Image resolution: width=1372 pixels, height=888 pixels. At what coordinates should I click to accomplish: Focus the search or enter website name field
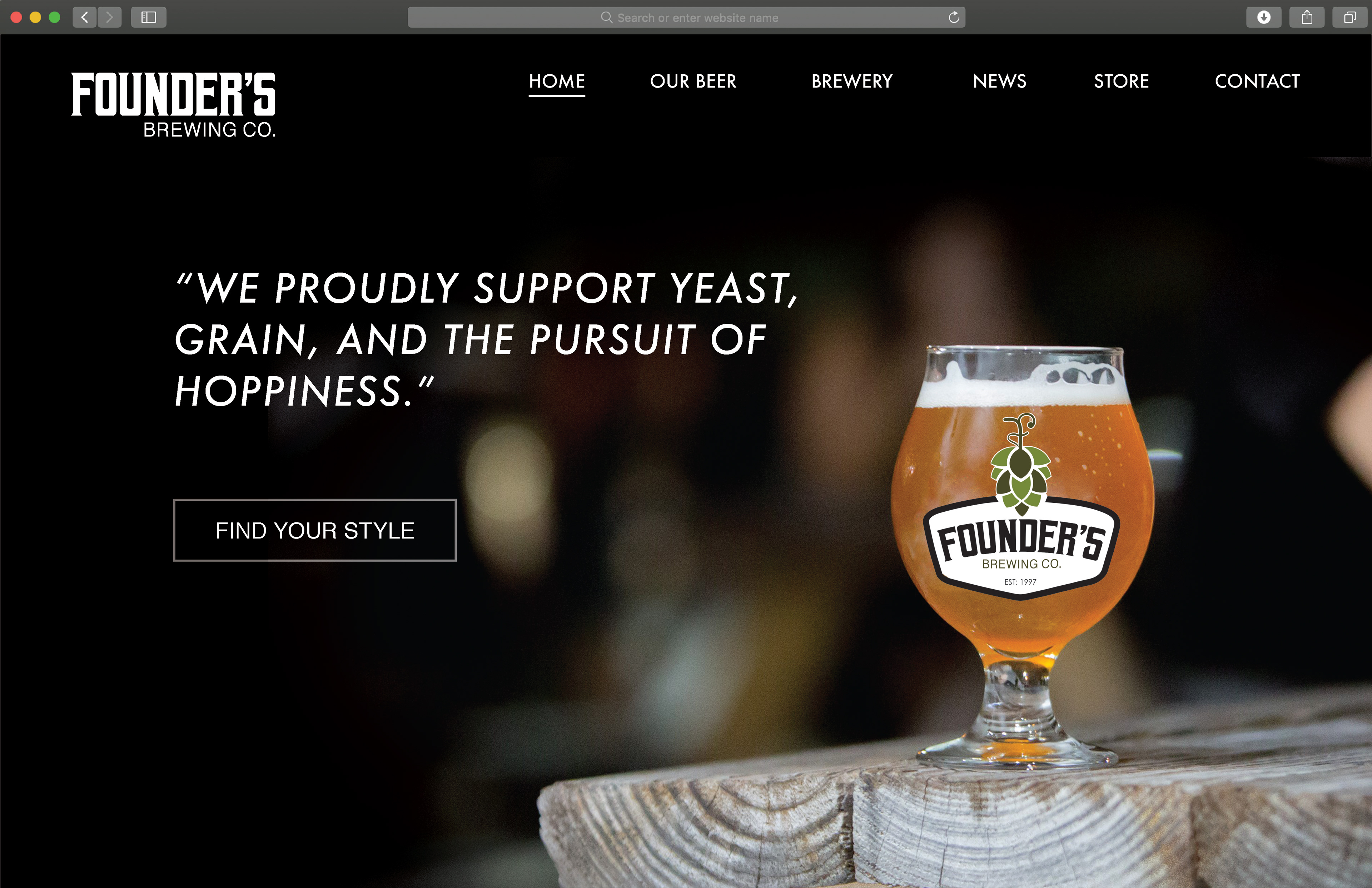[687, 17]
